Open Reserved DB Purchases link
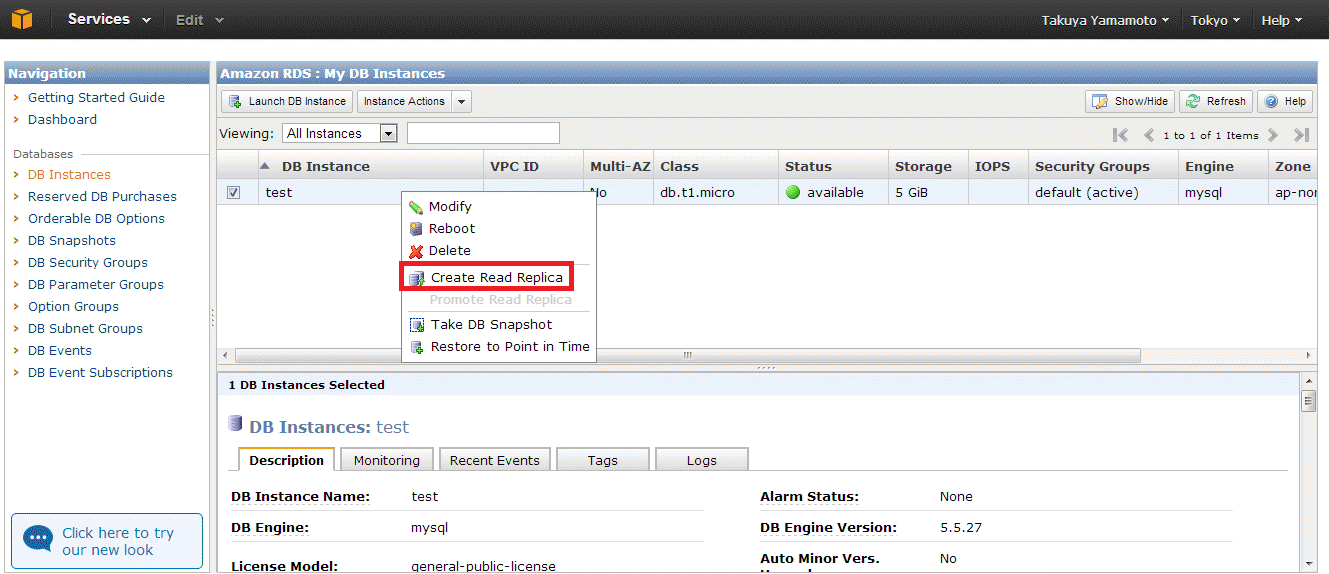 [102, 197]
